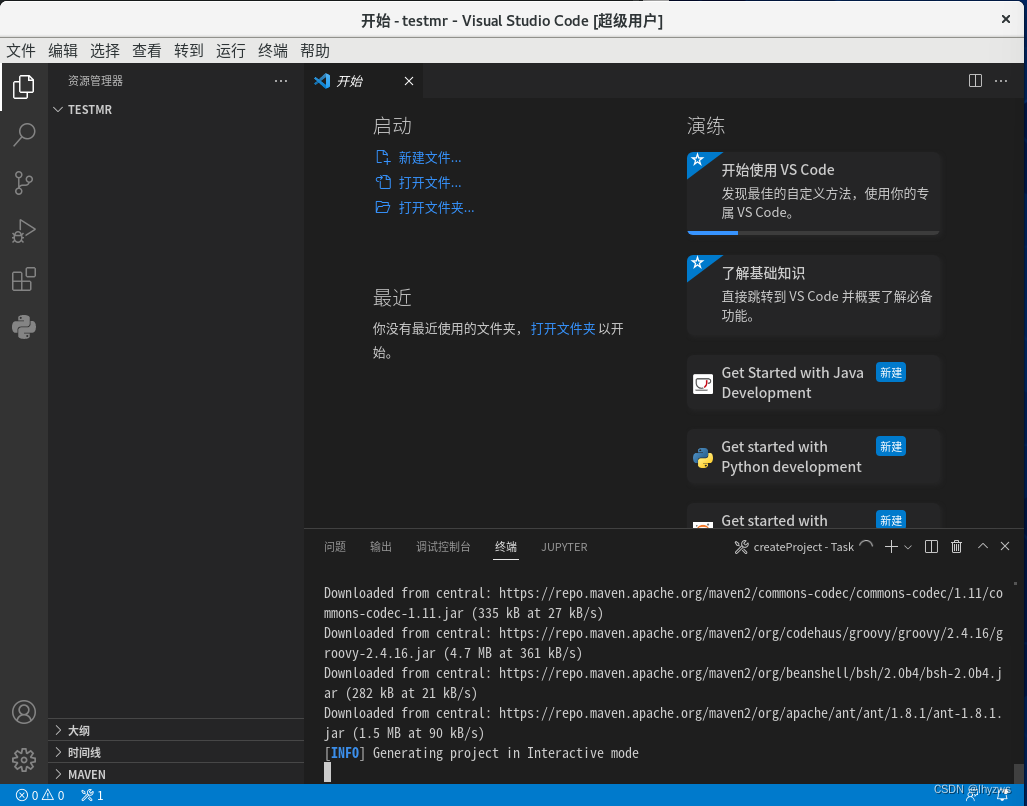This screenshot has width=1027, height=806.
Task: Open the Run and Debug view
Action: coord(24,231)
